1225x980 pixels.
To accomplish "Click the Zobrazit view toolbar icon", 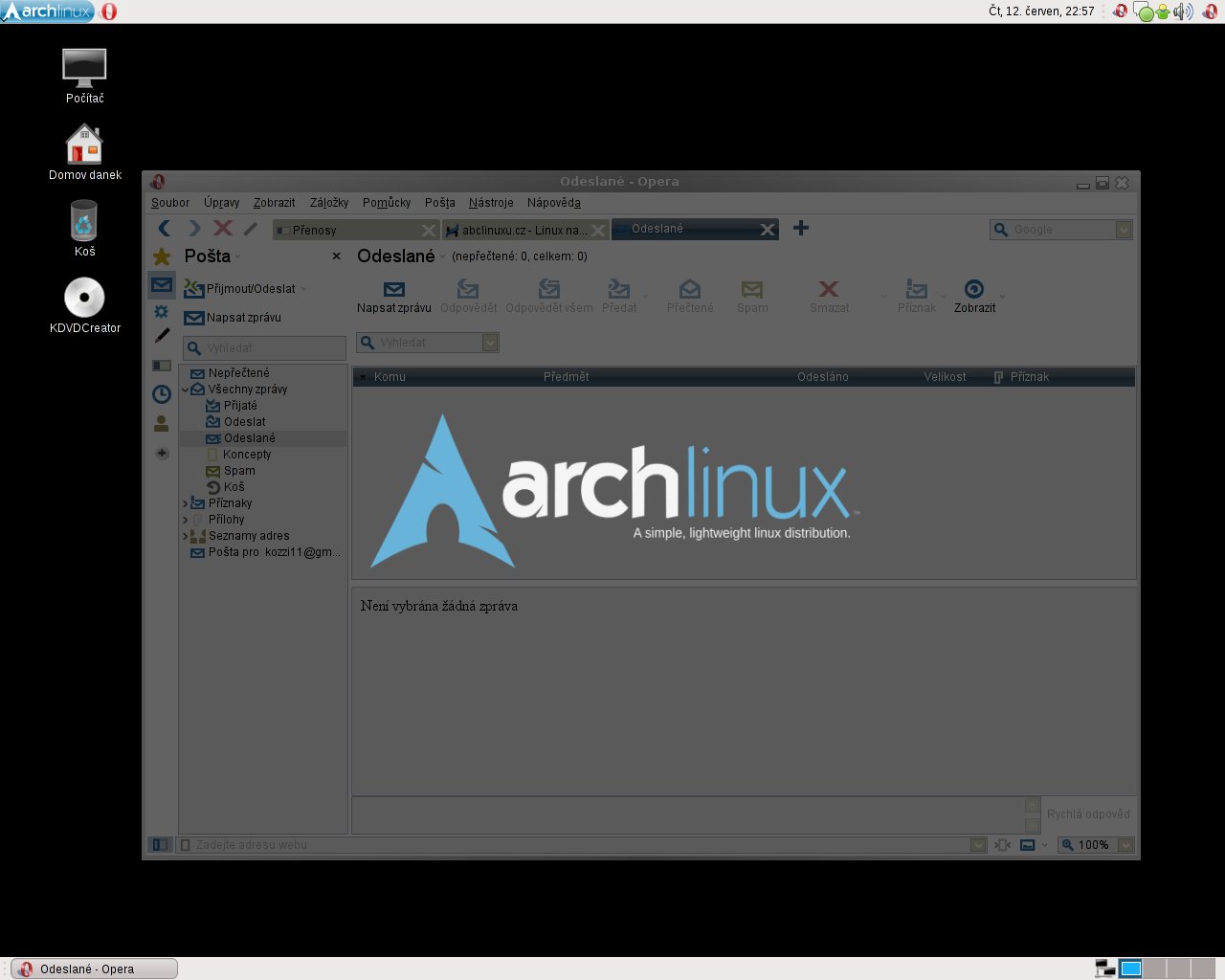I will [x=974, y=297].
